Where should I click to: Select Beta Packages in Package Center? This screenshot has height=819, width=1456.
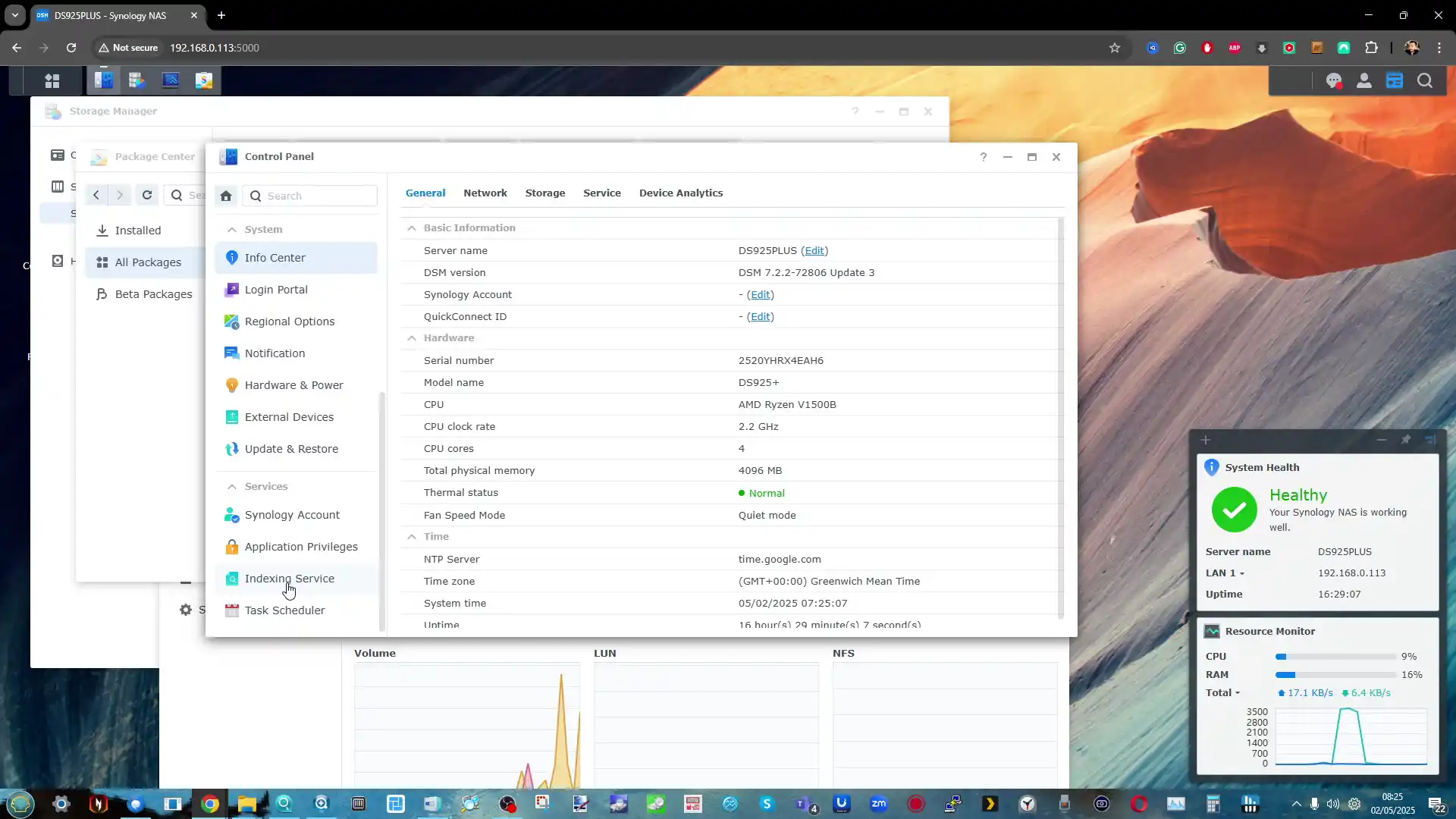click(x=144, y=294)
